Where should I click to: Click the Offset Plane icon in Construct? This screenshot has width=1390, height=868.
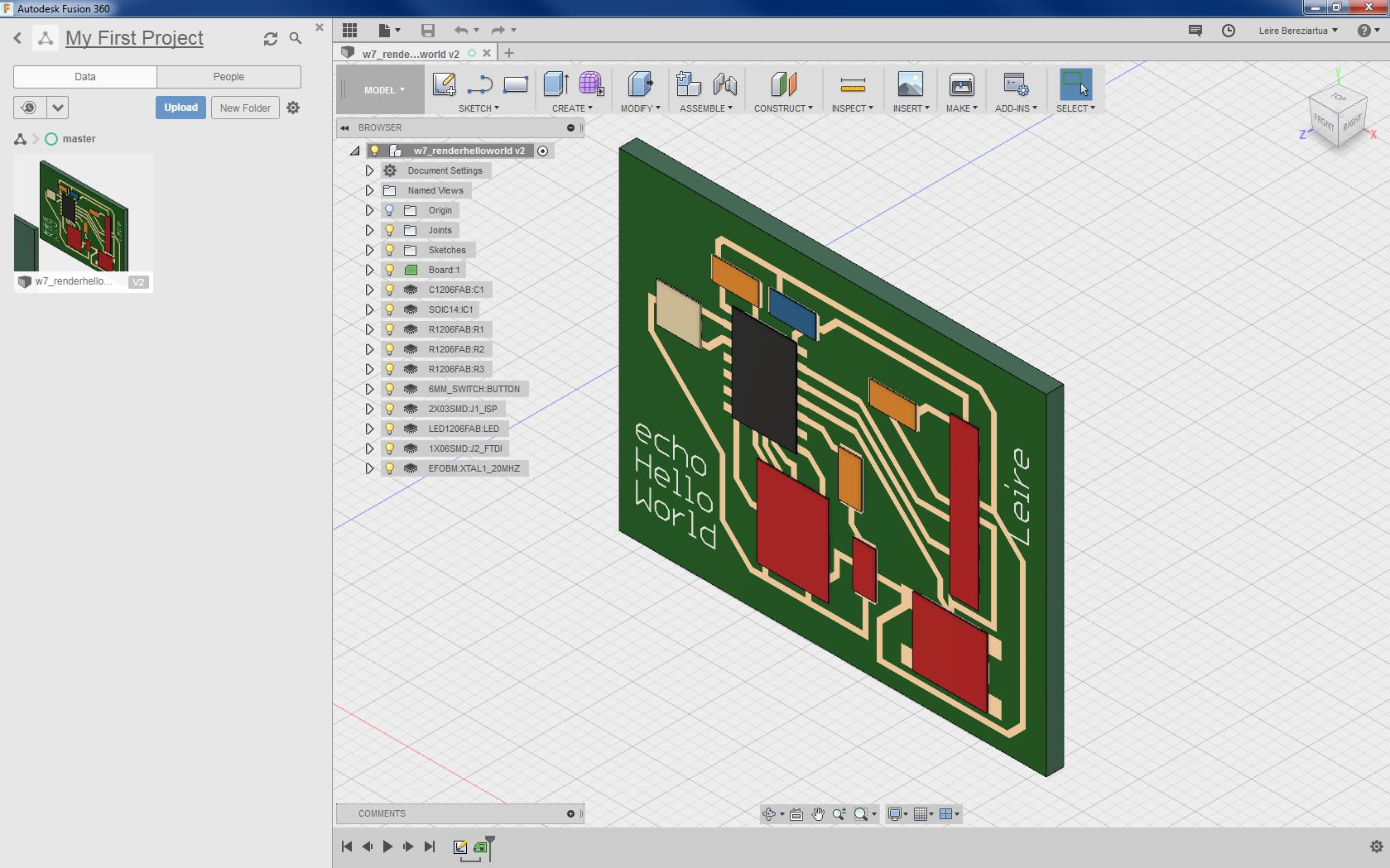point(783,84)
